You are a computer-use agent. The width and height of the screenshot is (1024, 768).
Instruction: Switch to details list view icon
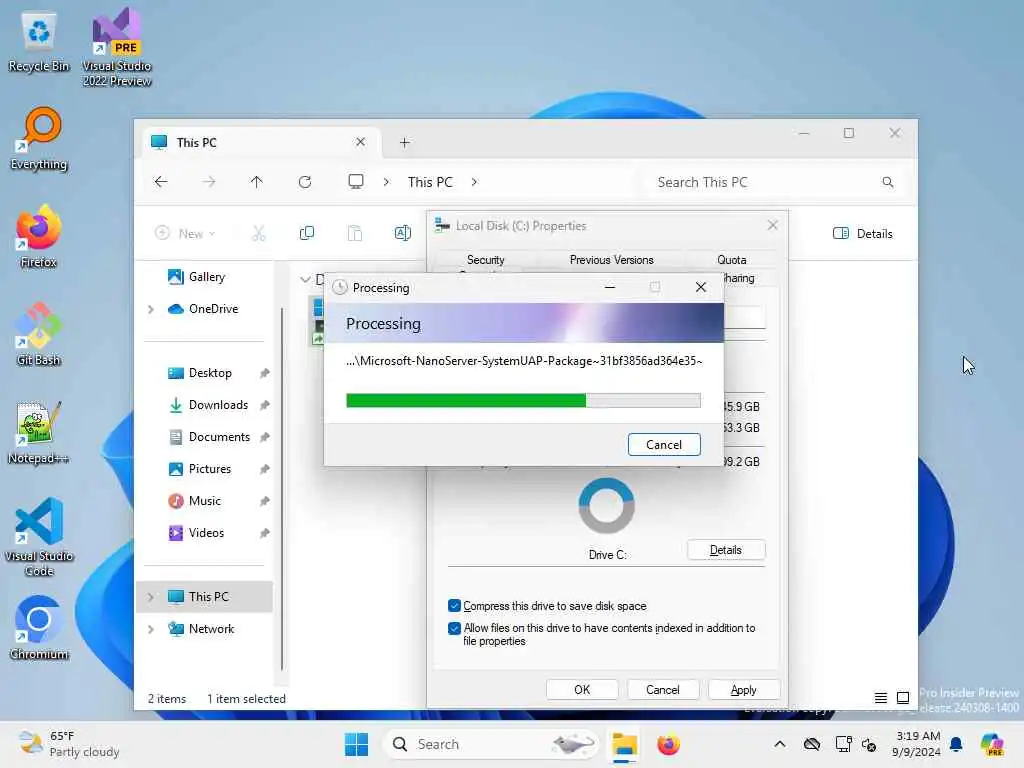881,698
